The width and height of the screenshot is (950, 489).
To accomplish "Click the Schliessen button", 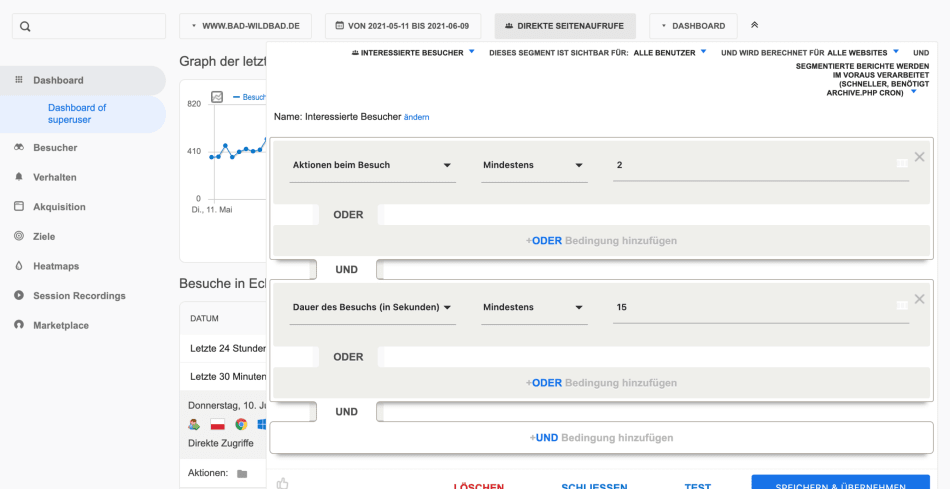I will pyautogui.click(x=594, y=487).
